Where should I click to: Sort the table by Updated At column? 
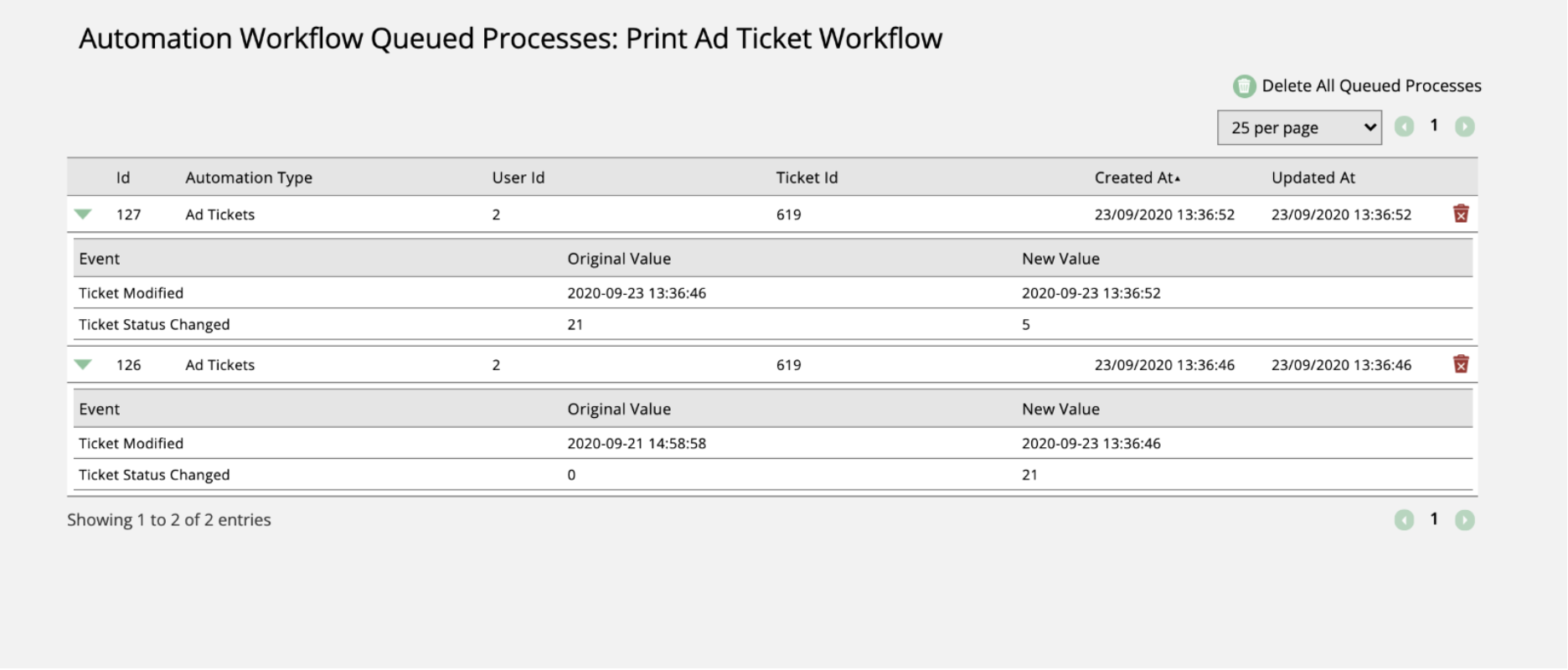(1313, 177)
